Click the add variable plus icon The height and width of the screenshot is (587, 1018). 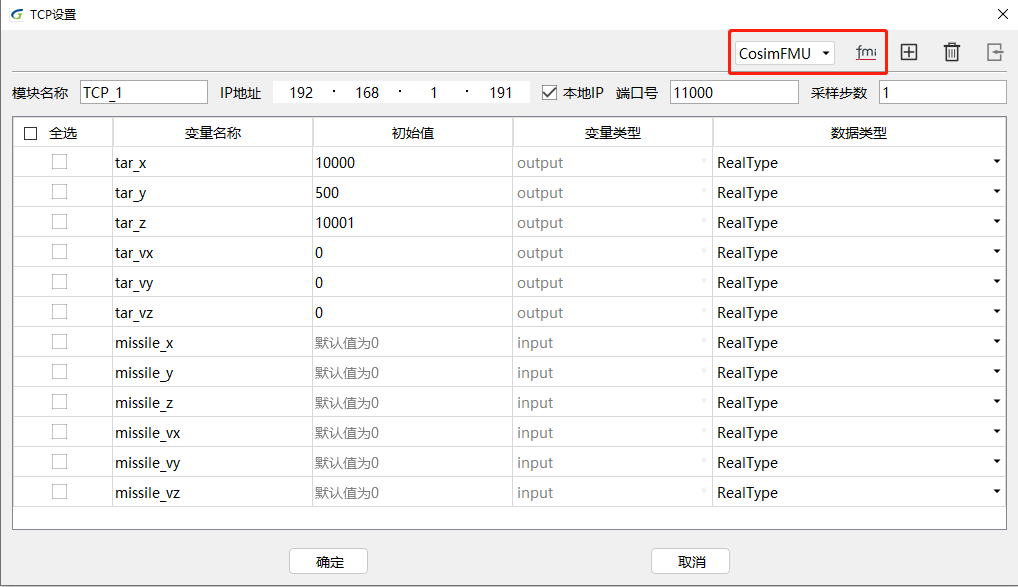tap(909, 52)
